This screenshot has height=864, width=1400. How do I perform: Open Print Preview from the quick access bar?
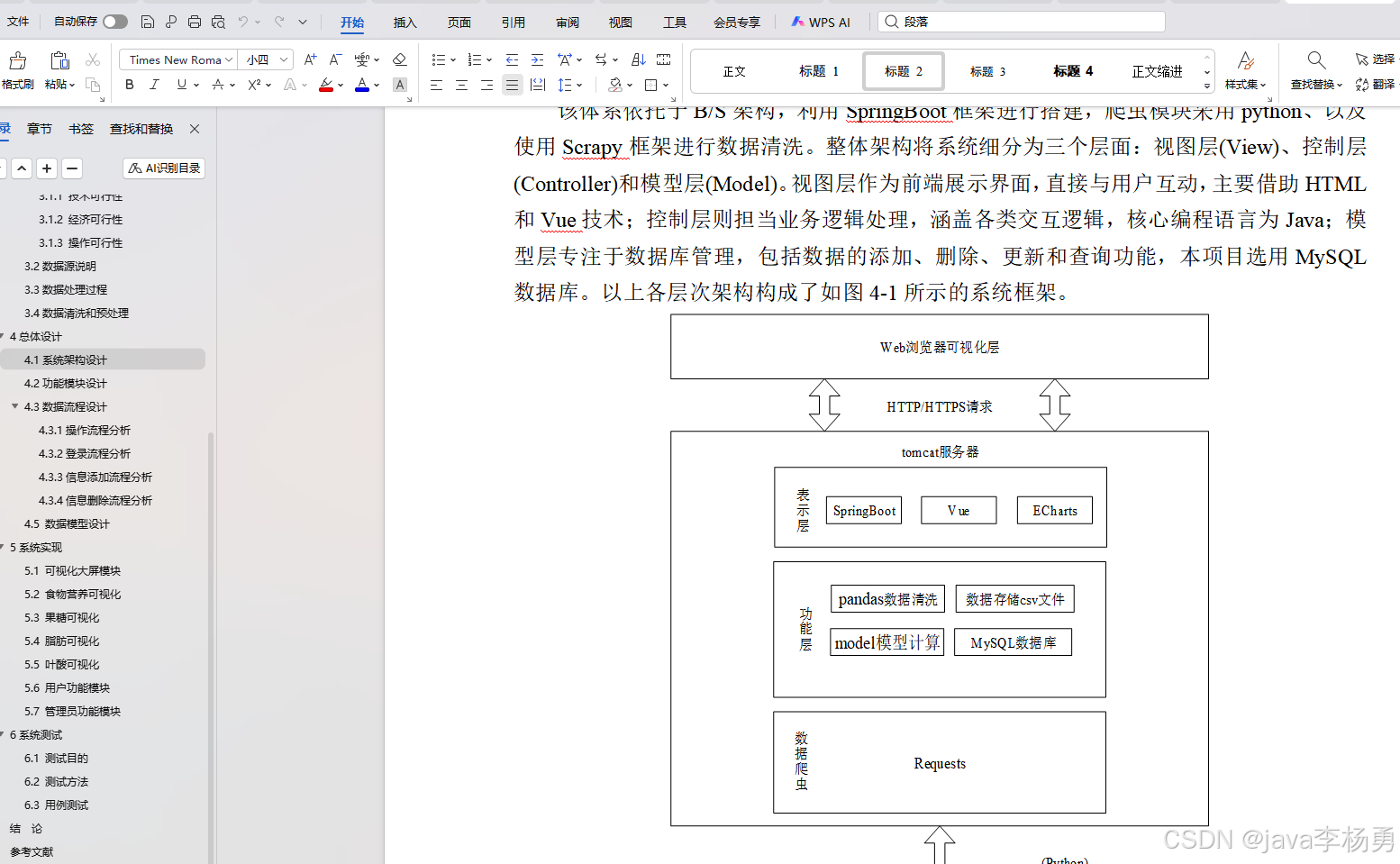[x=218, y=22]
